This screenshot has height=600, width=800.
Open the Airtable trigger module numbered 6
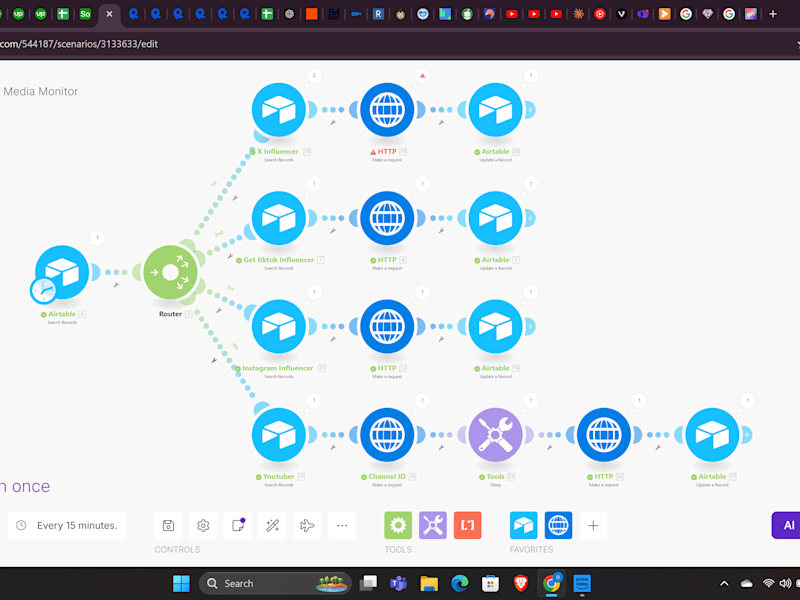62,272
